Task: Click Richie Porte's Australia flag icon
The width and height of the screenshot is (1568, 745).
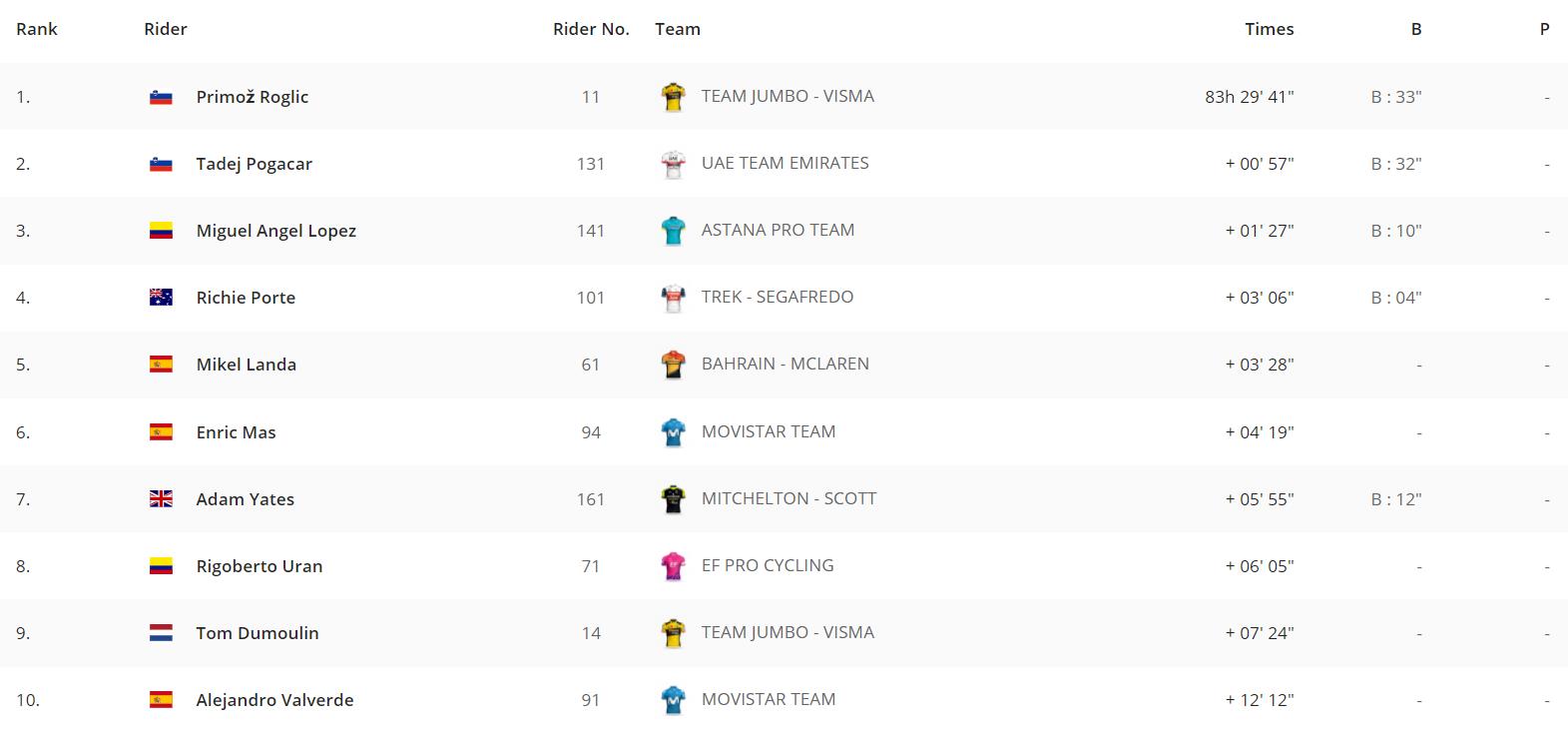Action: pos(161,298)
